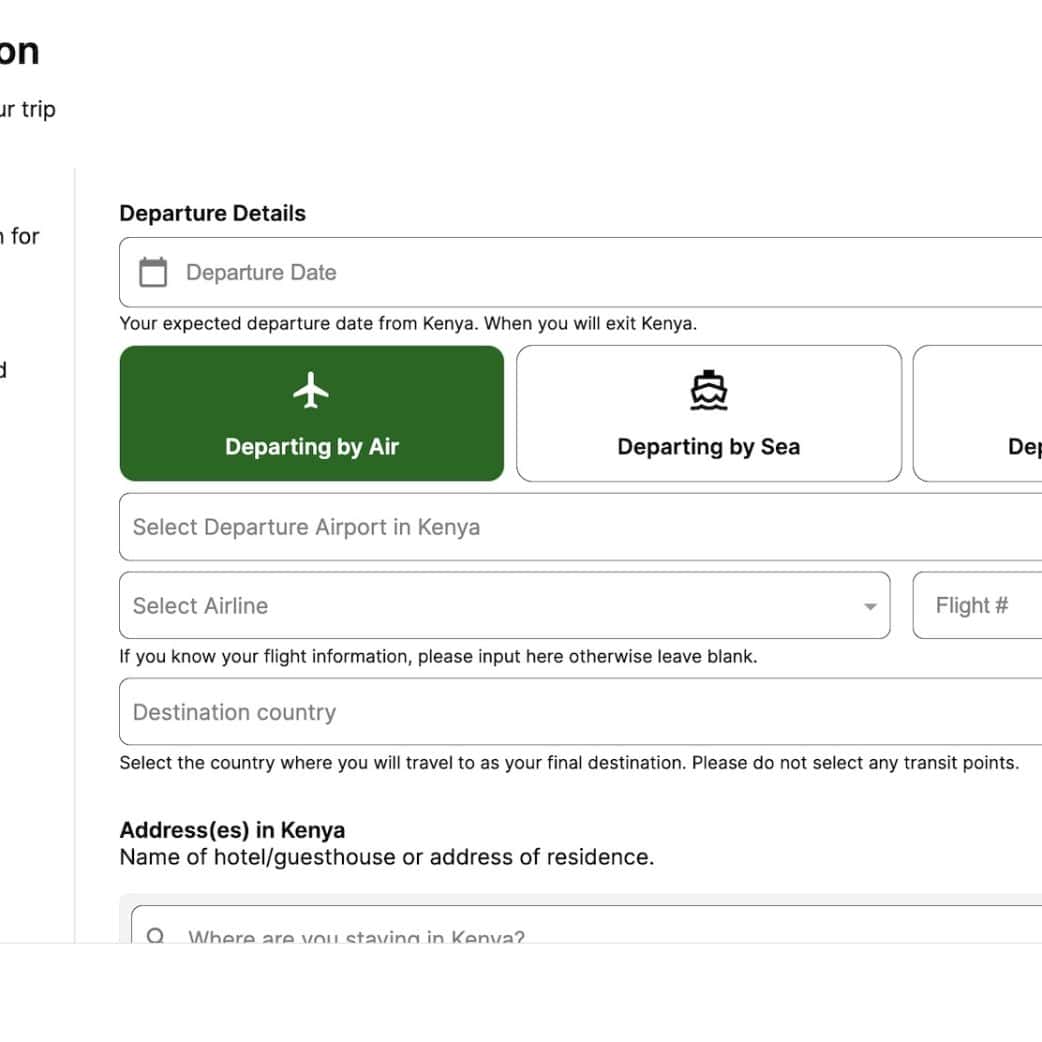Click the Select Airline dropdown arrow
Image resolution: width=1042 pixels, height=1042 pixels.
tap(870, 607)
